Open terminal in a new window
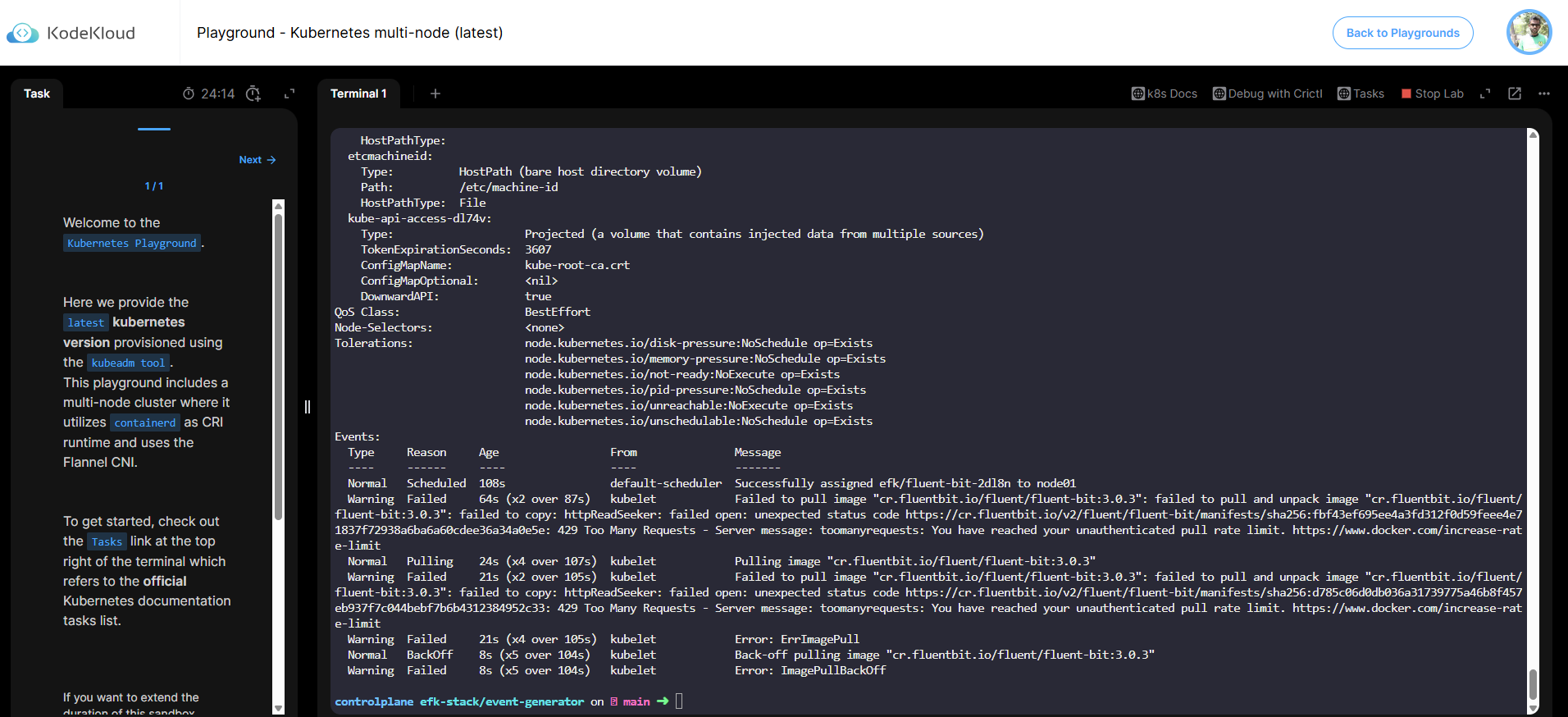 (x=1515, y=94)
